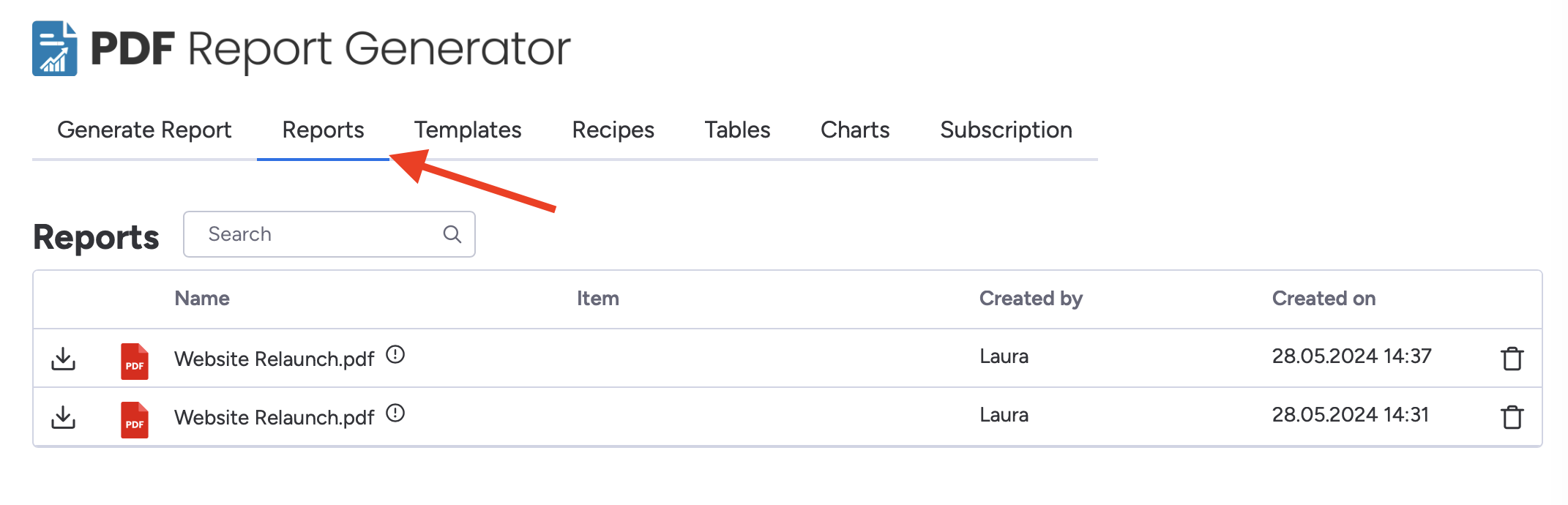The height and width of the screenshot is (505, 1568).
Task: Delete the report created at 14:31
Action: (1512, 417)
